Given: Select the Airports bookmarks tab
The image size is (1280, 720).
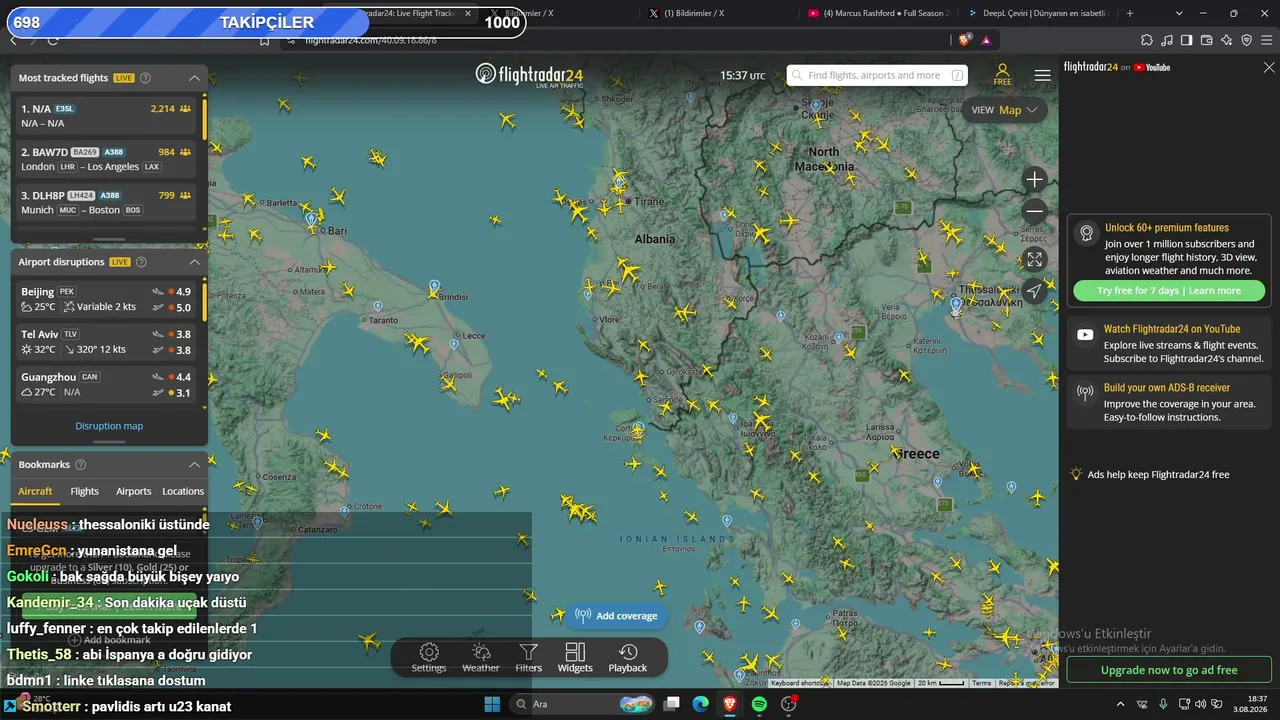Looking at the screenshot, I should [x=133, y=491].
